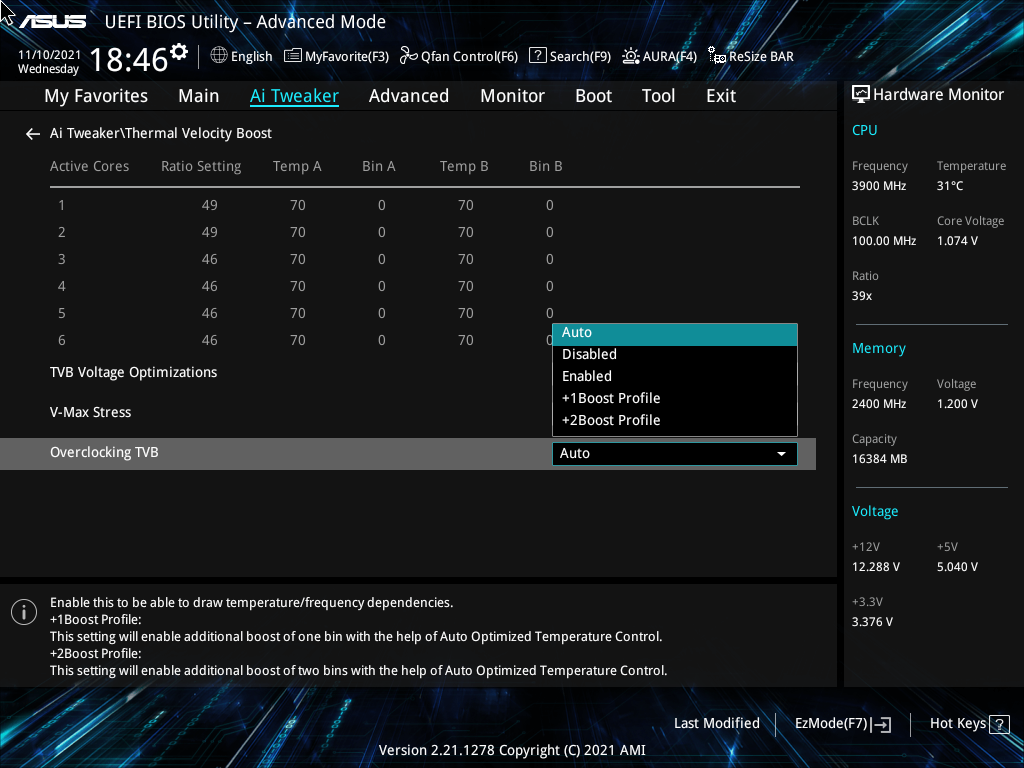The height and width of the screenshot is (768, 1024).
Task: Click the +12V reading 12.288 V
Action: point(876,568)
